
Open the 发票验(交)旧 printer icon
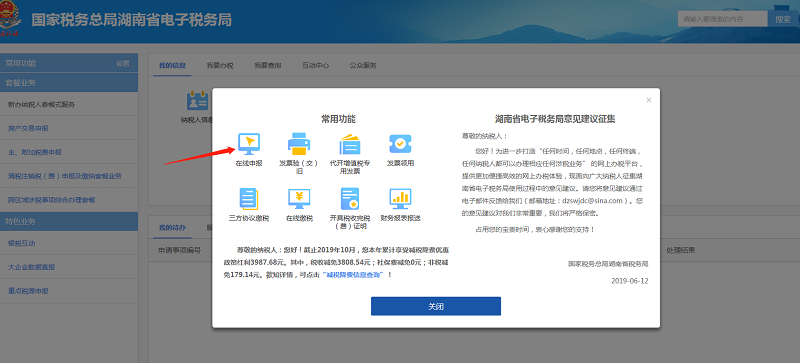point(299,144)
